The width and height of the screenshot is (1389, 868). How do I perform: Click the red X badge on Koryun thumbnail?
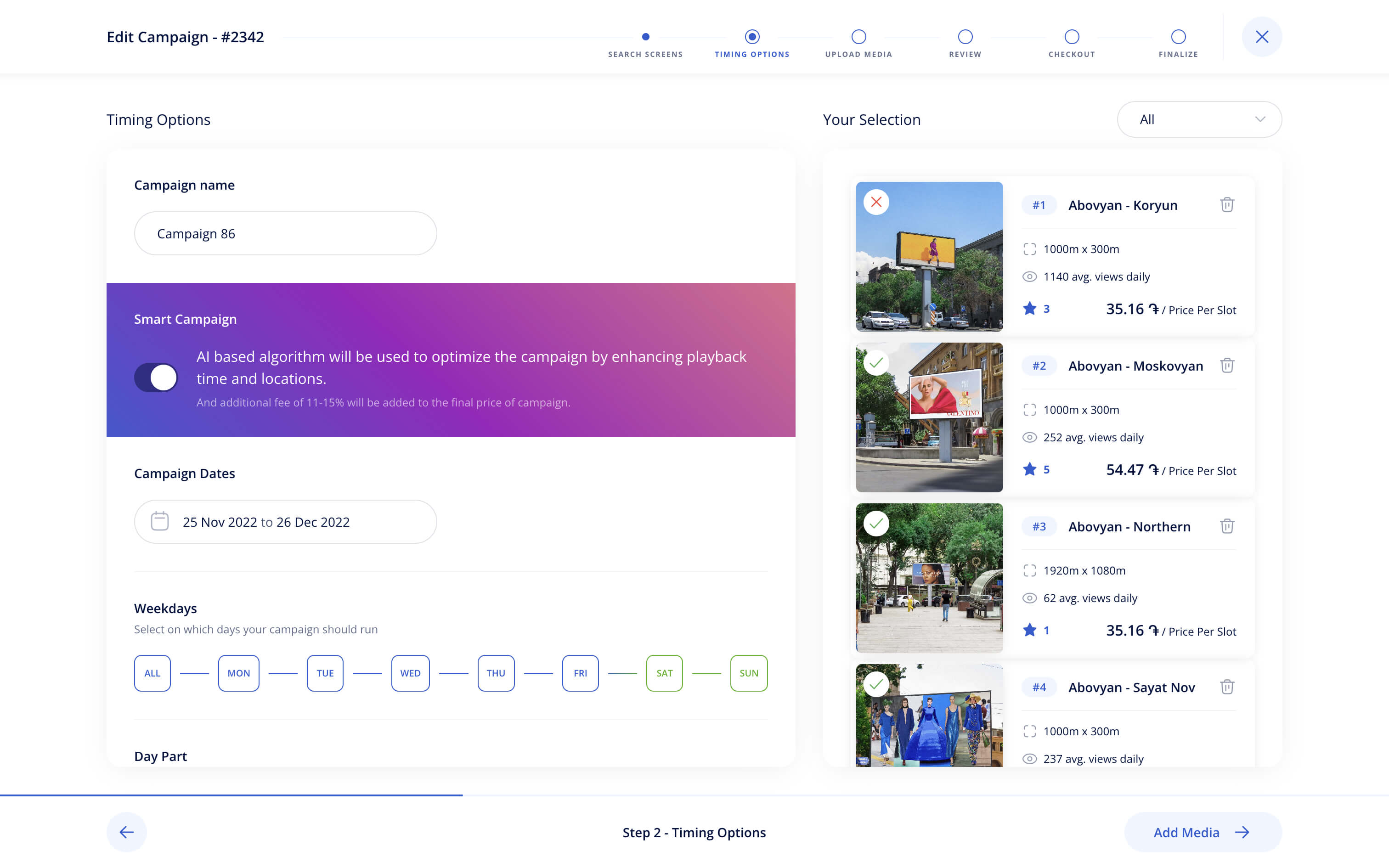(876, 202)
